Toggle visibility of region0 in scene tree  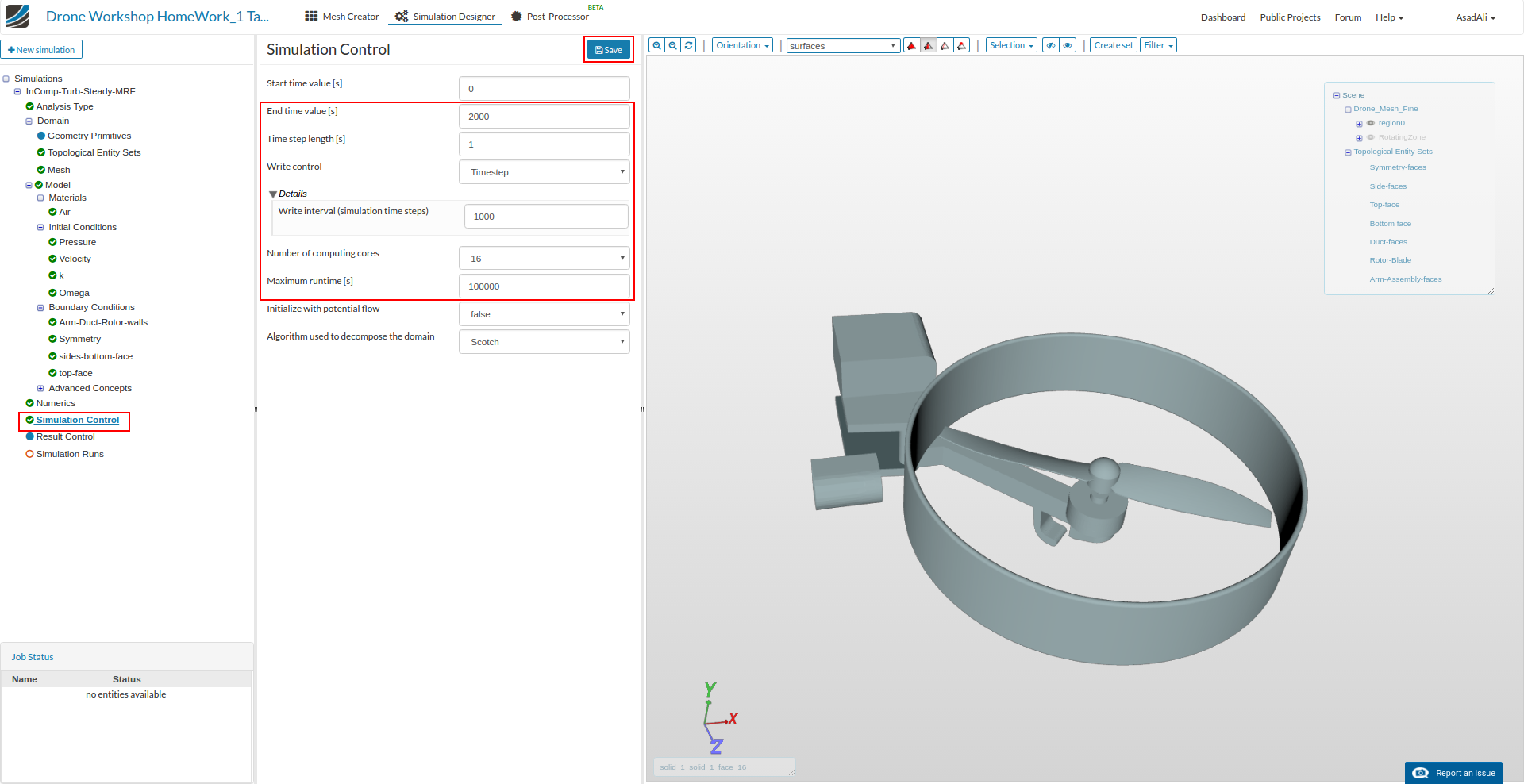tap(1370, 123)
